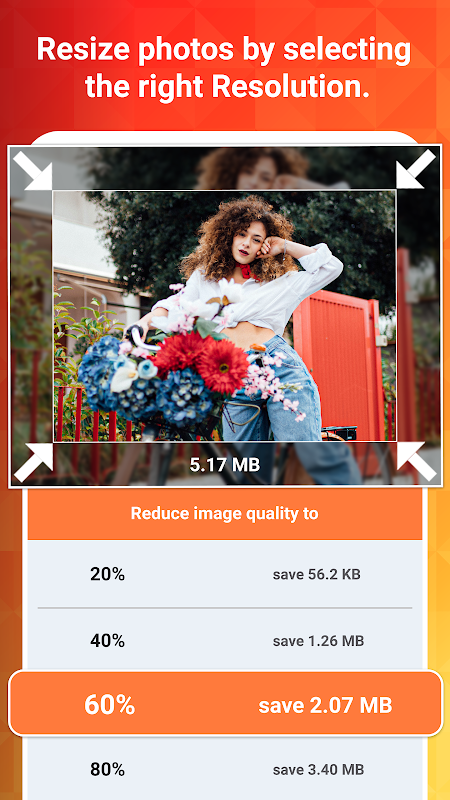Click the Reduce image quality to header
This screenshot has width=450, height=800.
tap(225, 513)
